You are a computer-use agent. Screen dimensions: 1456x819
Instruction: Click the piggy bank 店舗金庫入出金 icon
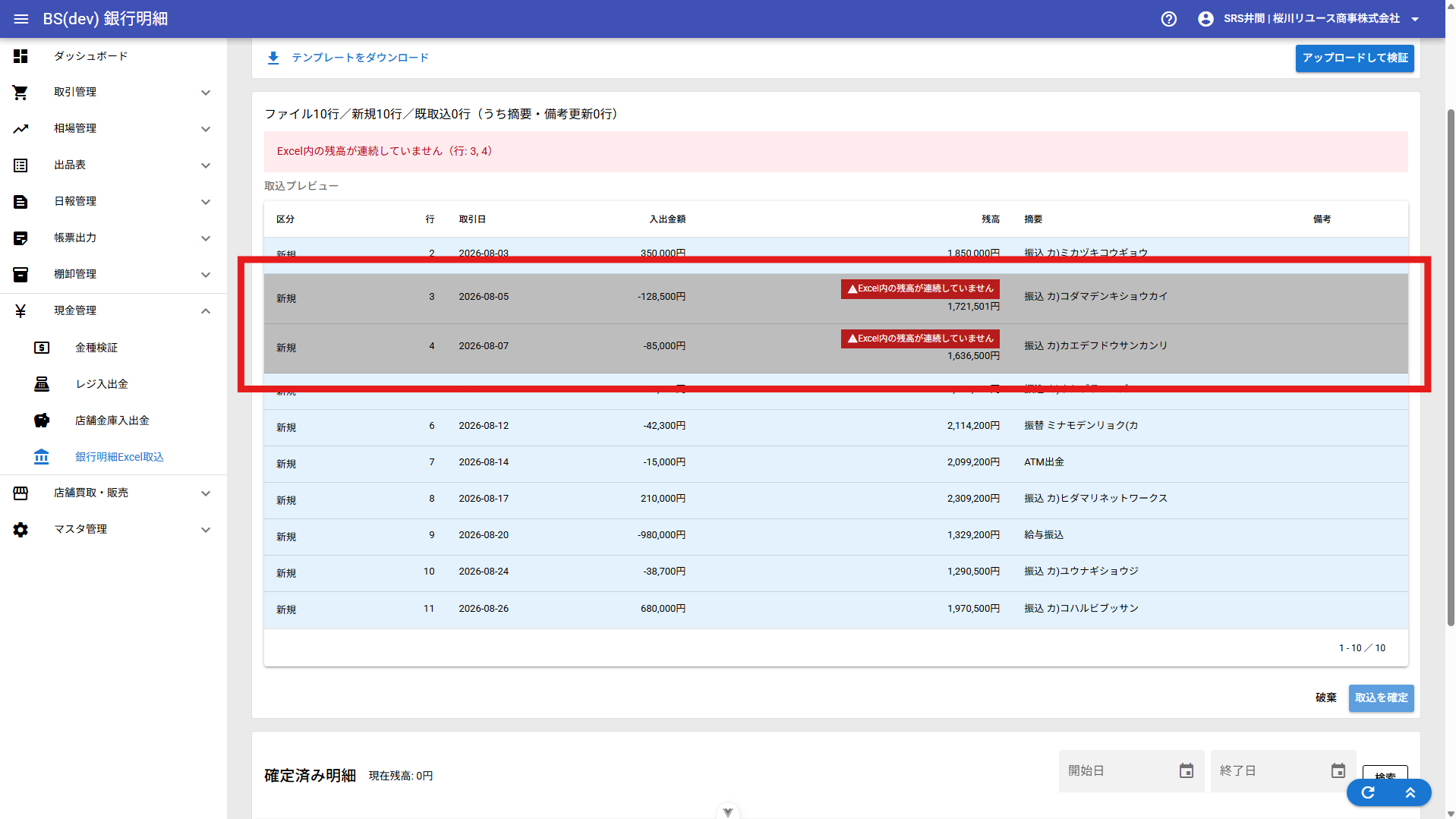click(x=42, y=421)
